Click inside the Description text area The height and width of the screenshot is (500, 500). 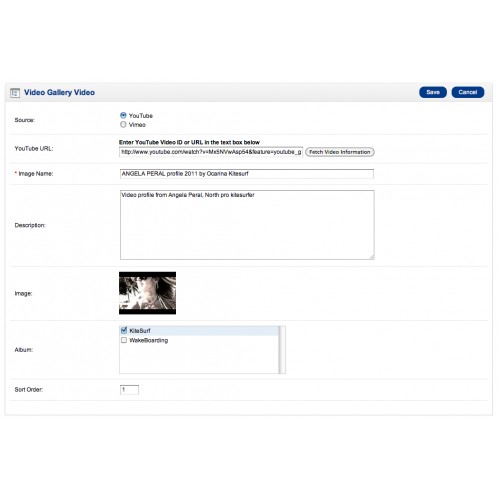coord(247,225)
